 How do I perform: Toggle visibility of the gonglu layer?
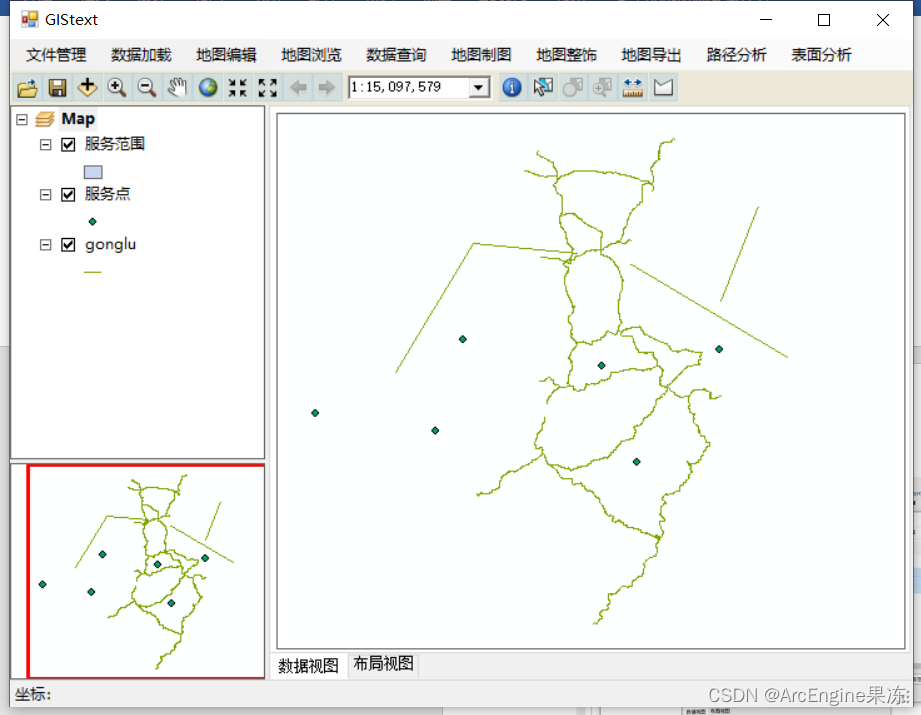click(x=66, y=243)
